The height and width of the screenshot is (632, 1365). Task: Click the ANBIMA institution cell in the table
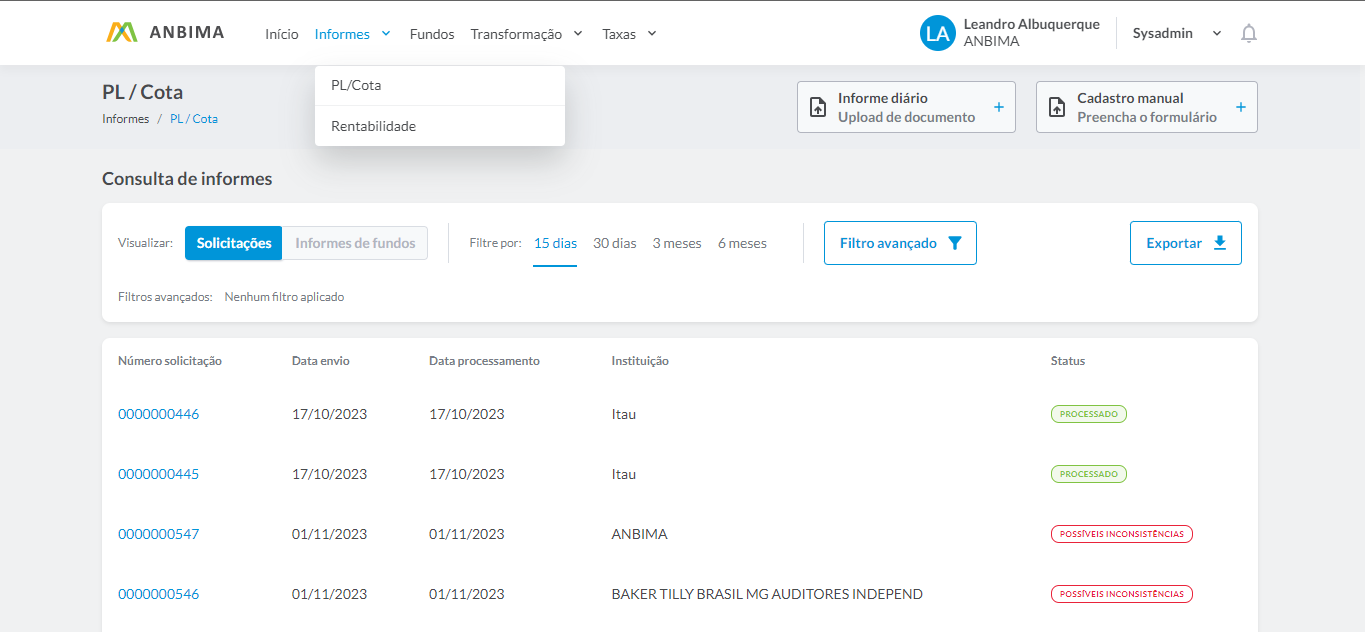pyautogui.click(x=639, y=534)
